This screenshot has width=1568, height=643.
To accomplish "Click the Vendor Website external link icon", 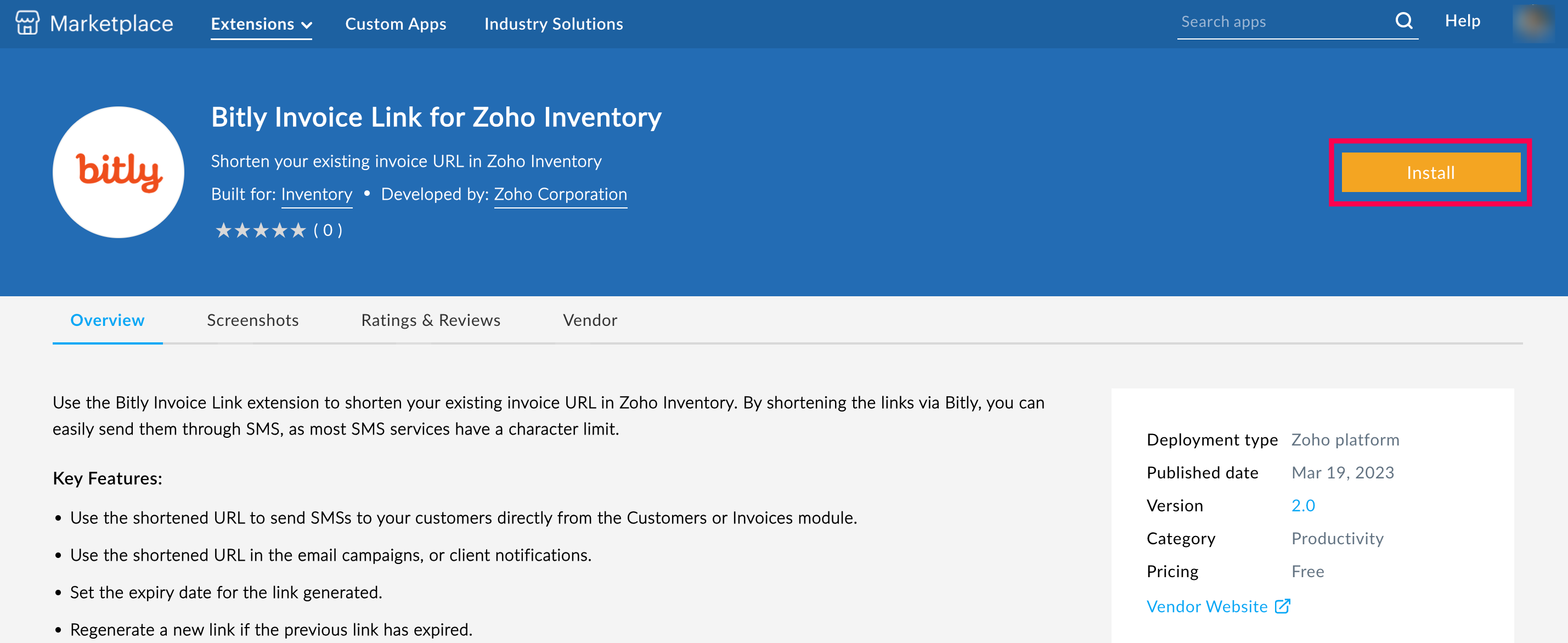I will pos(1283,606).
